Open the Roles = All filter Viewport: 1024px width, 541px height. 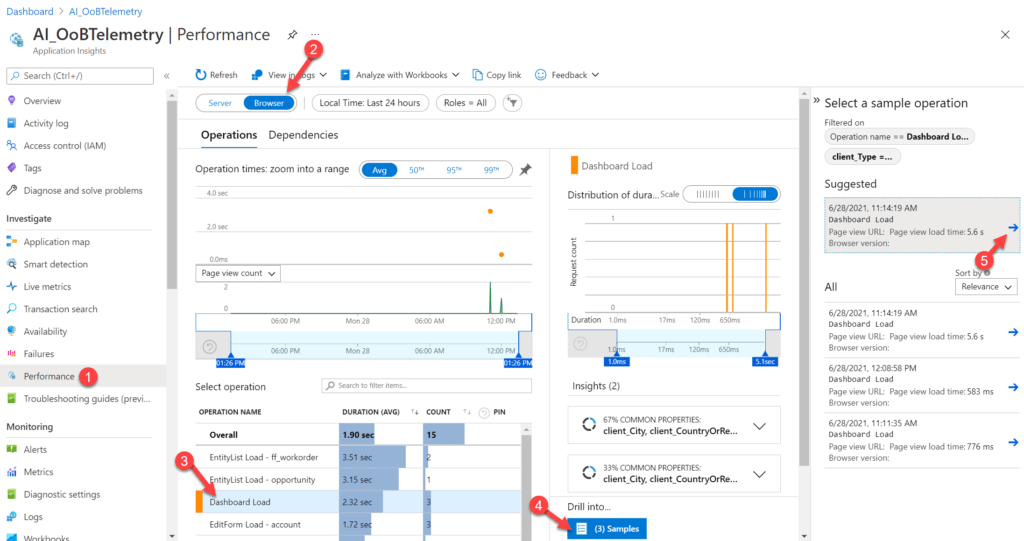[x=465, y=103]
